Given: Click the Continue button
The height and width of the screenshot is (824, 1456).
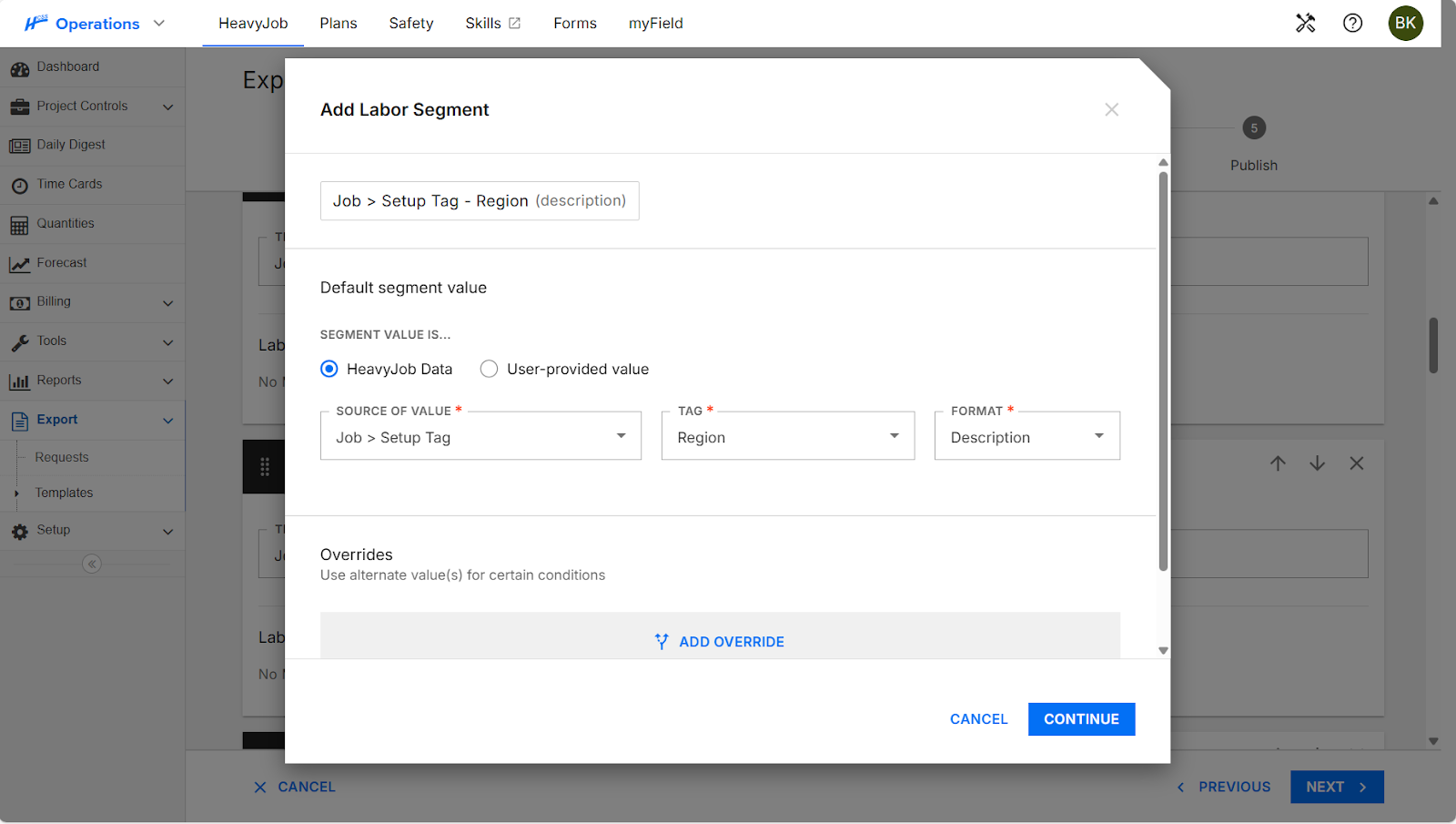Looking at the screenshot, I should point(1081,718).
